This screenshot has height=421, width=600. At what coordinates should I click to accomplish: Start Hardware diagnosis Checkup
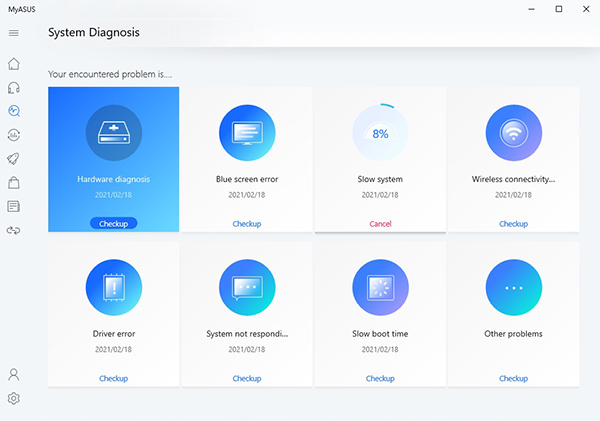(x=114, y=224)
